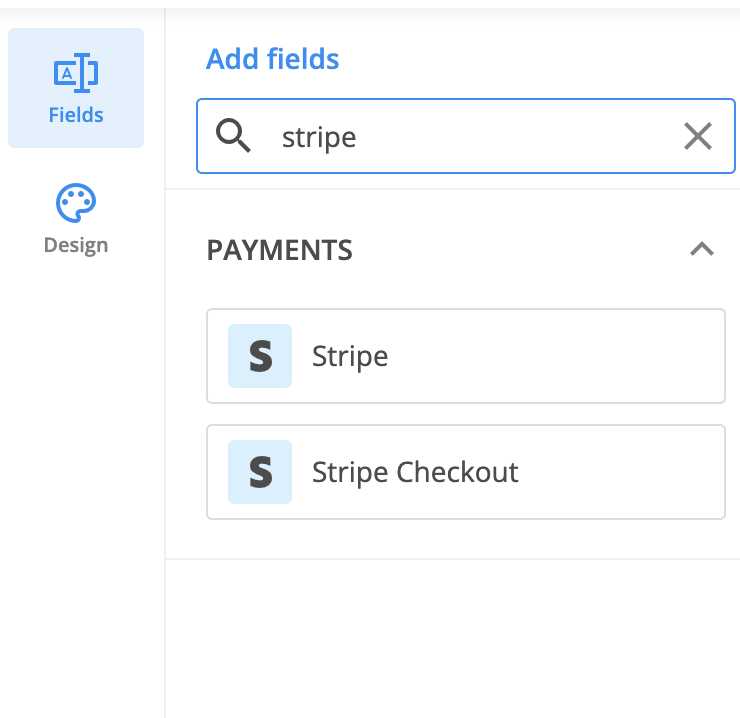Collapse the Payments section chevron

point(702,249)
